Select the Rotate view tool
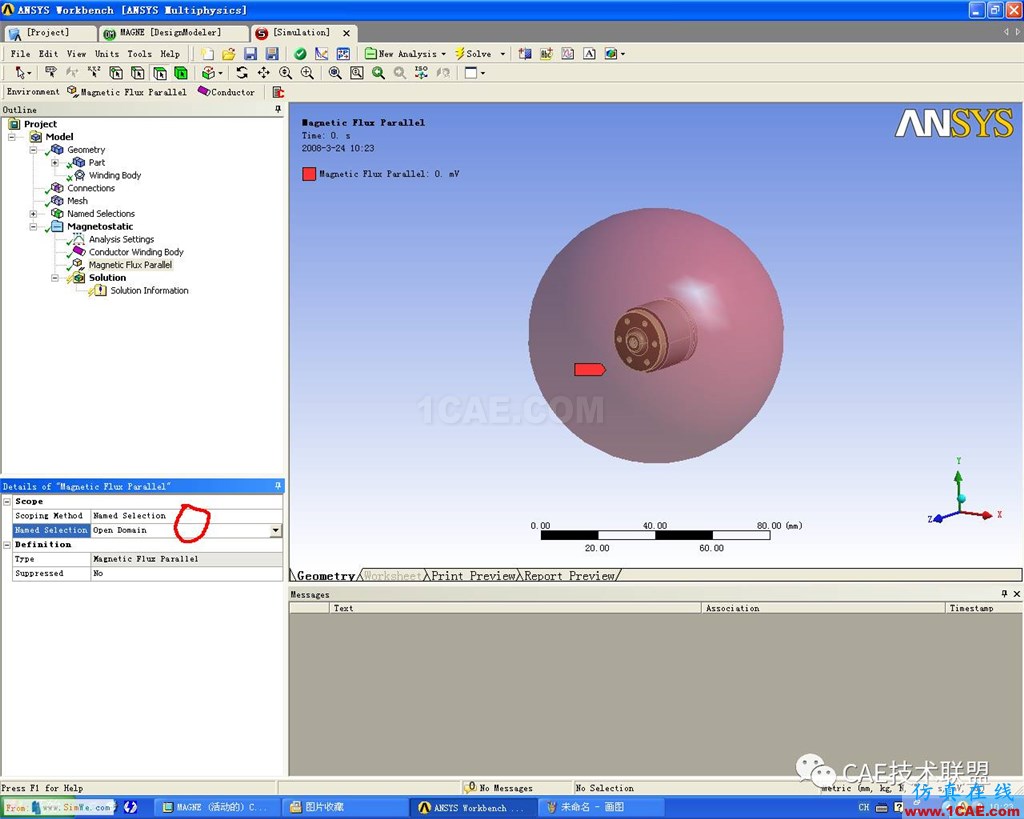 pos(242,72)
